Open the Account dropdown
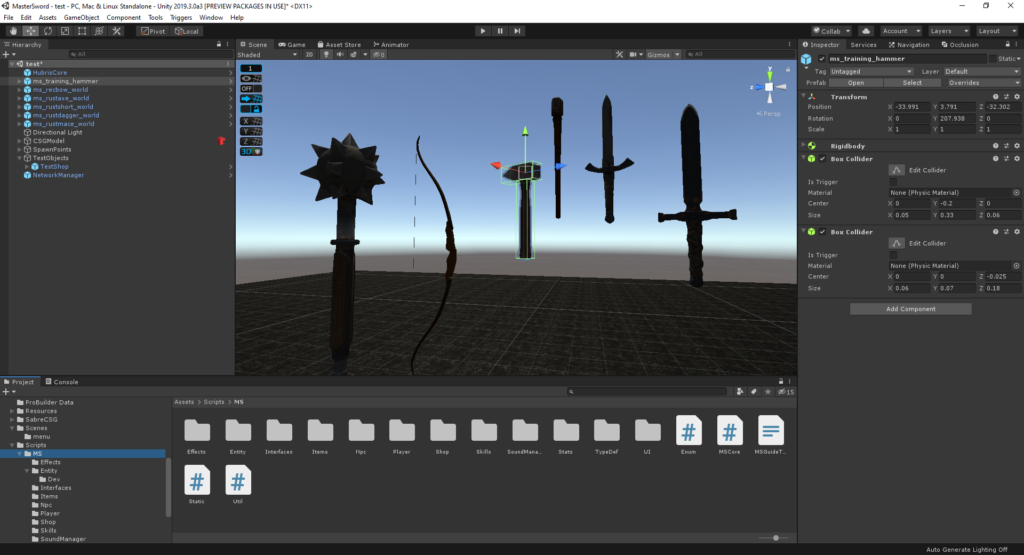Screen dimensions: 1024x555 (901, 31)
